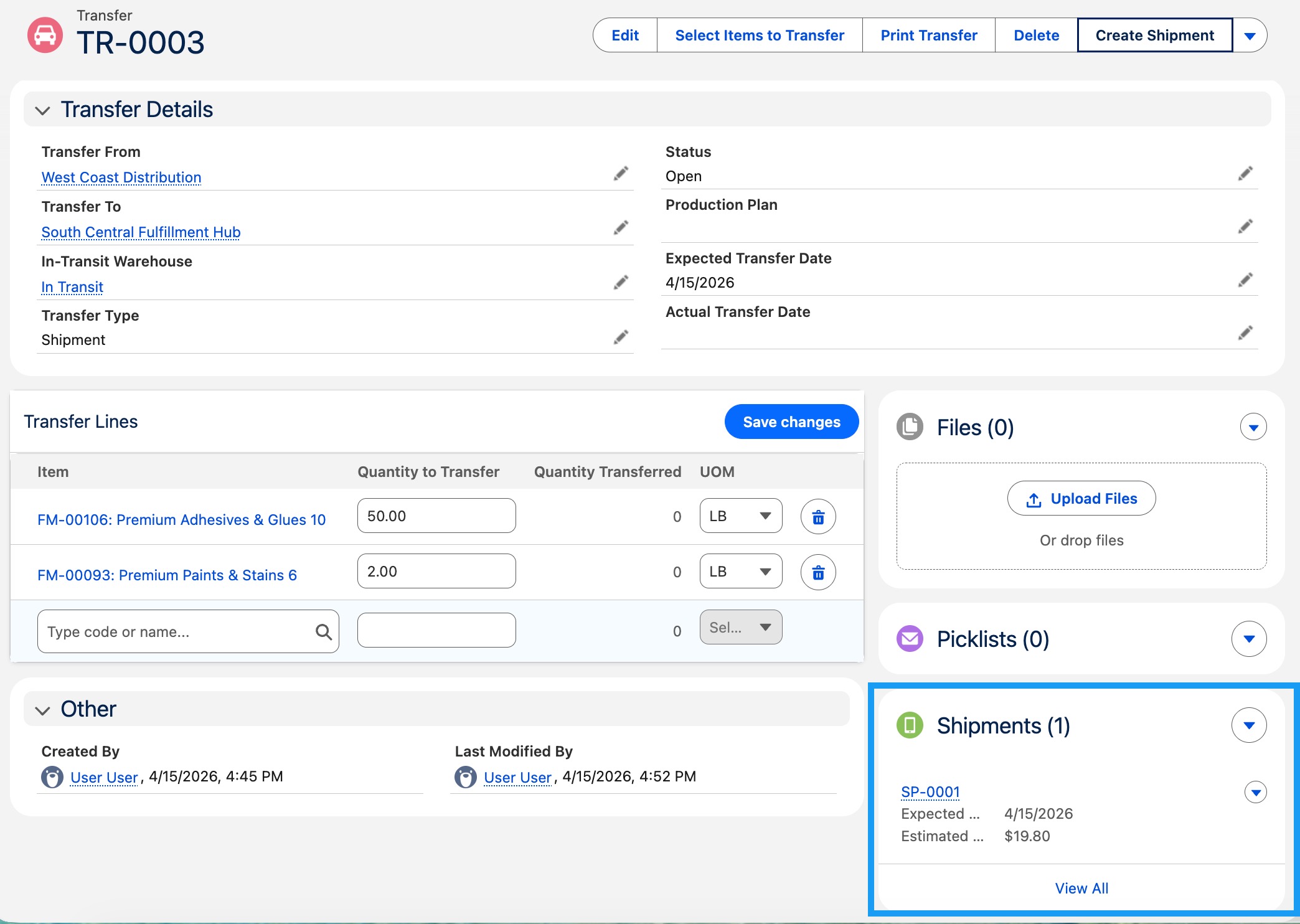Image resolution: width=1300 pixels, height=924 pixels.
Task: Focus quantity field showing 50.00
Action: (436, 516)
